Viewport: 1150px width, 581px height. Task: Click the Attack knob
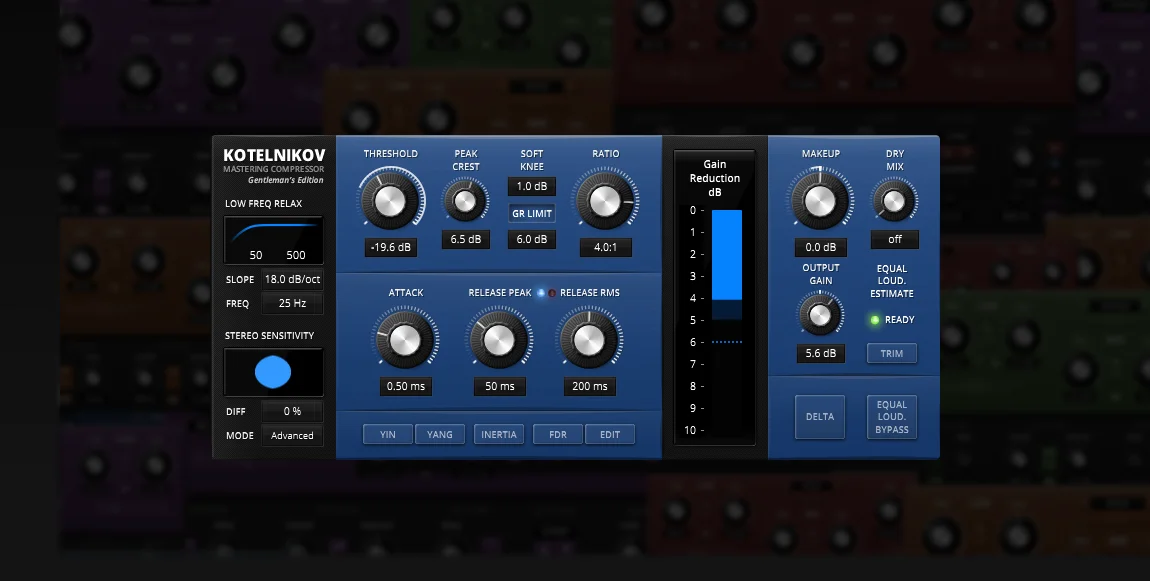tap(405, 339)
